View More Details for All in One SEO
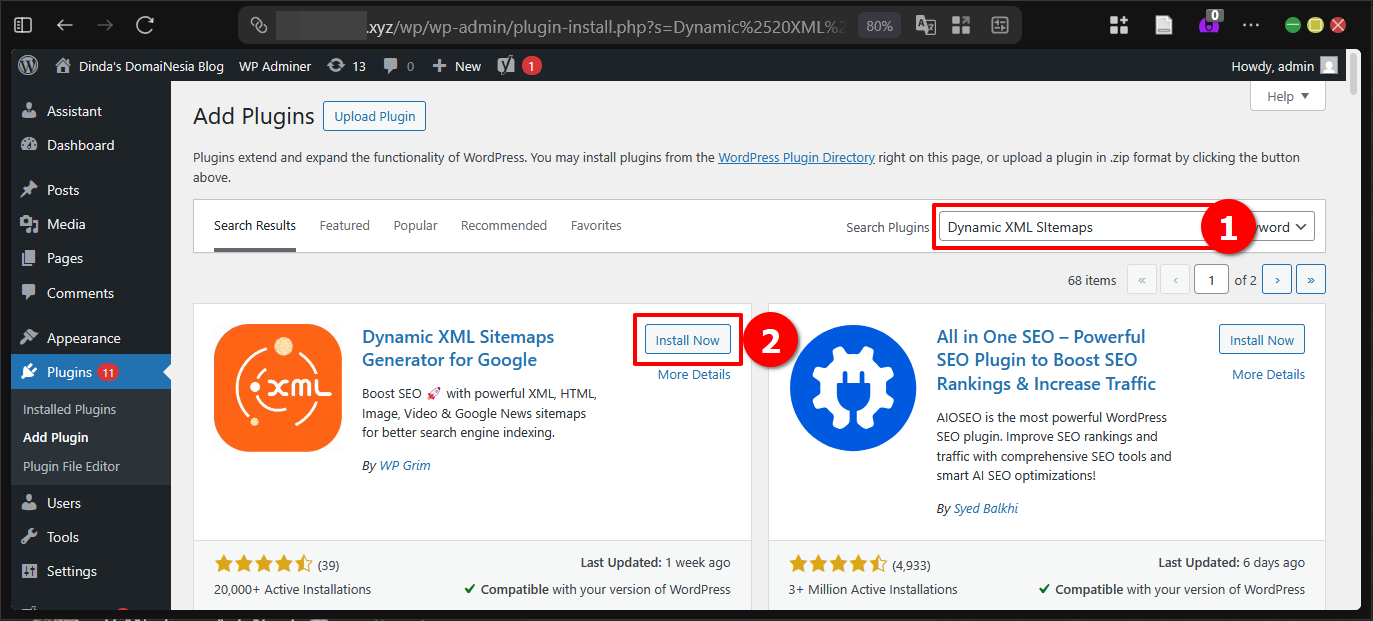Viewport: 1373px width, 621px height. click(x=1268, y=373)
